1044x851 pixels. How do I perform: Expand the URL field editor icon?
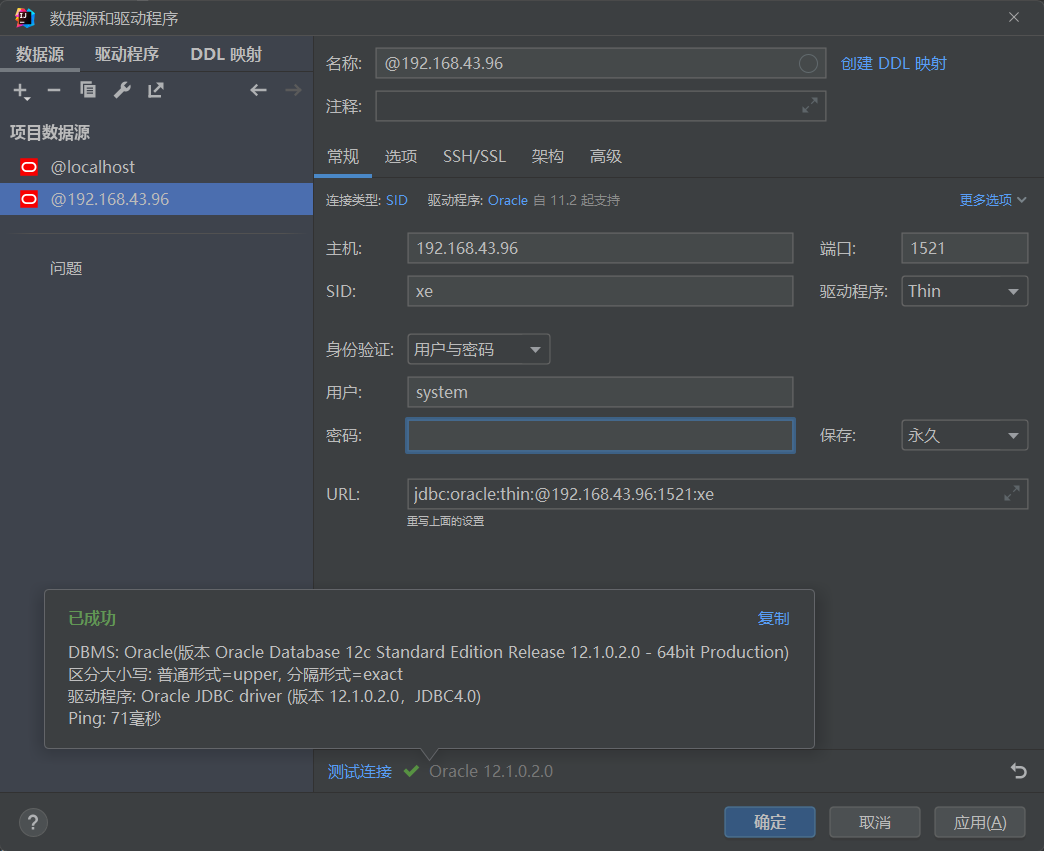[1012, 493]
